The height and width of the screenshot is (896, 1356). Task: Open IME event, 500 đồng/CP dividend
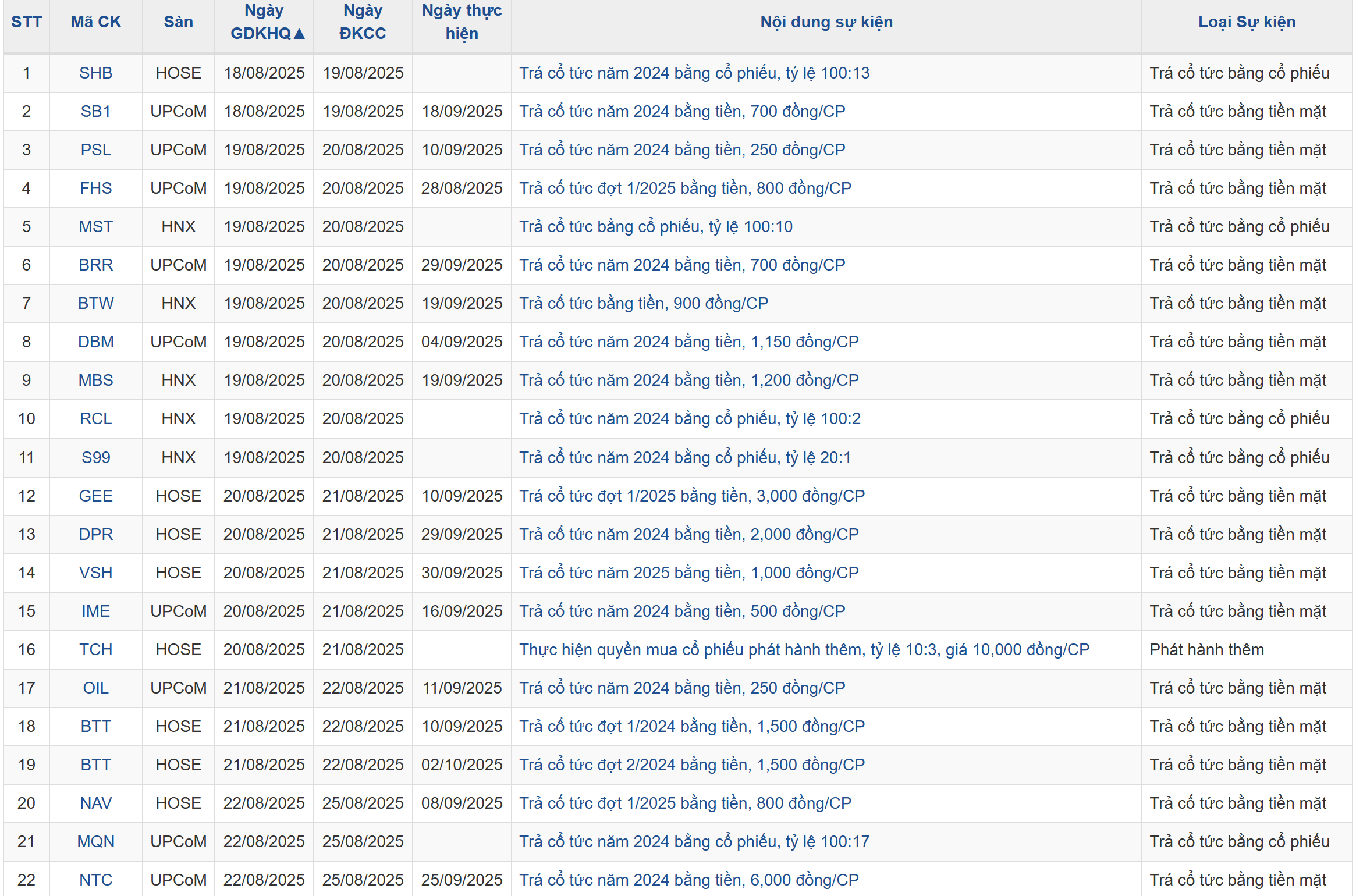click(682, 611)
